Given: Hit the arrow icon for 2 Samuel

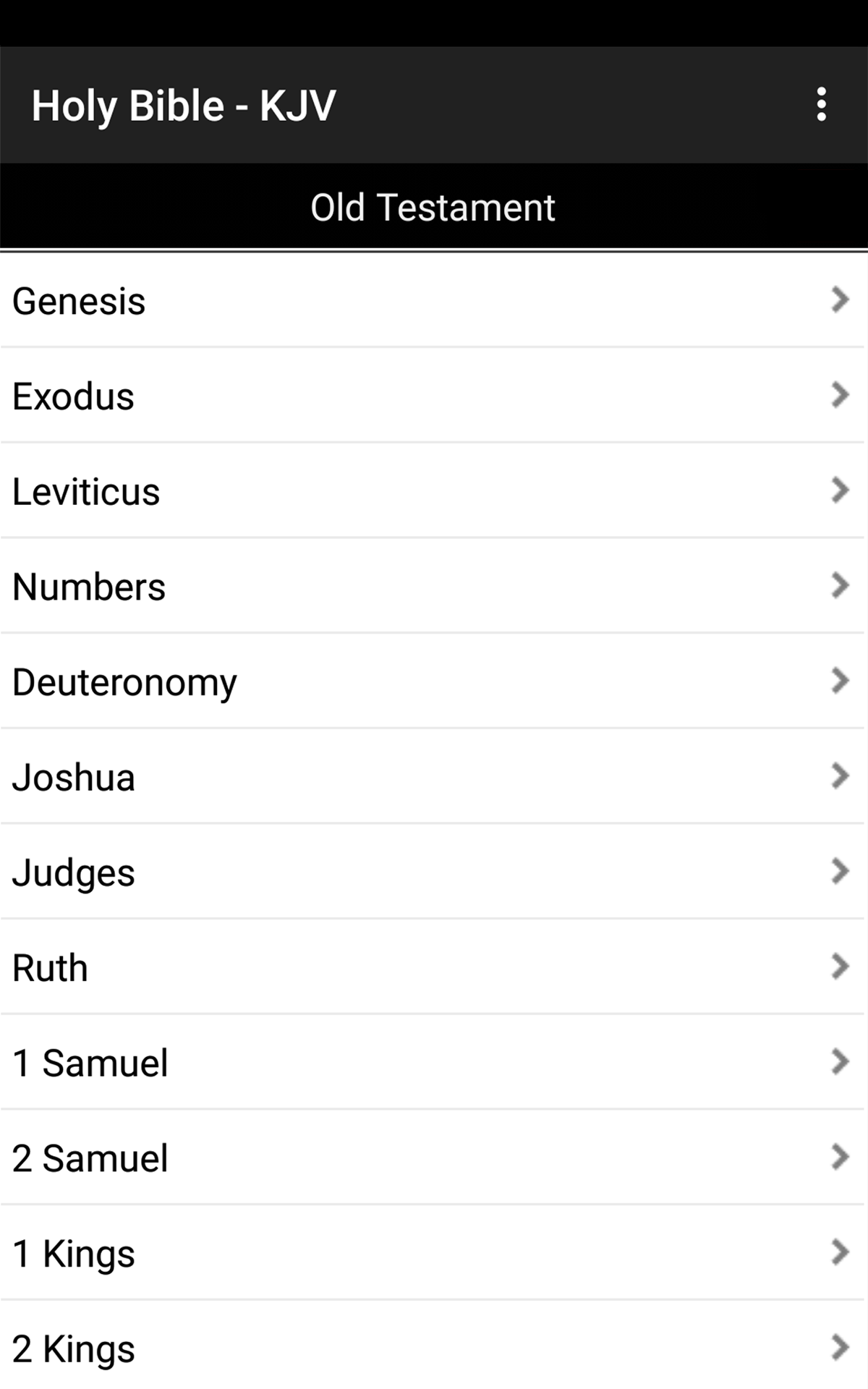Looking at the screenshot, I should 840,1157.
